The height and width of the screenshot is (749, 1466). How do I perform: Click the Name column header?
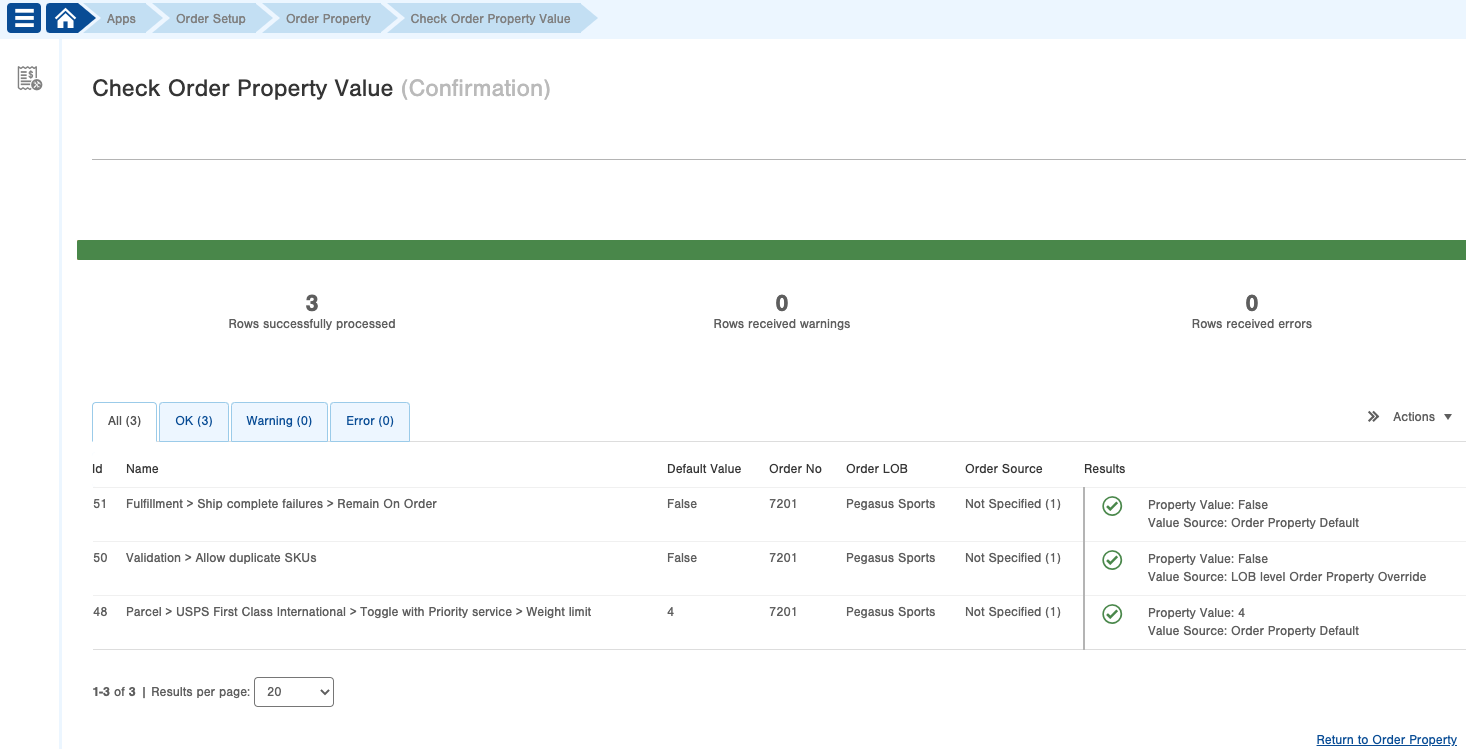click(x=142, y=469)
